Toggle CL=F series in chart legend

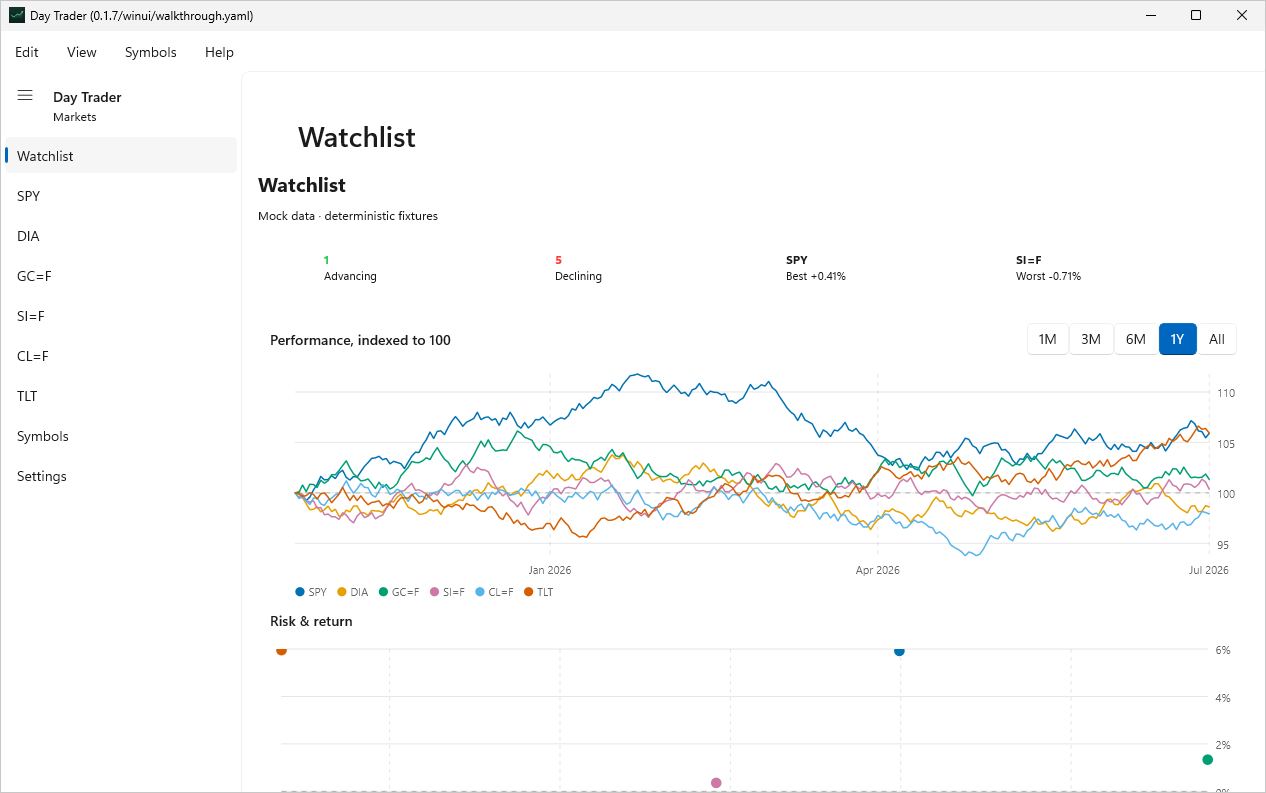pyautogui.click(x=495, y=592)
